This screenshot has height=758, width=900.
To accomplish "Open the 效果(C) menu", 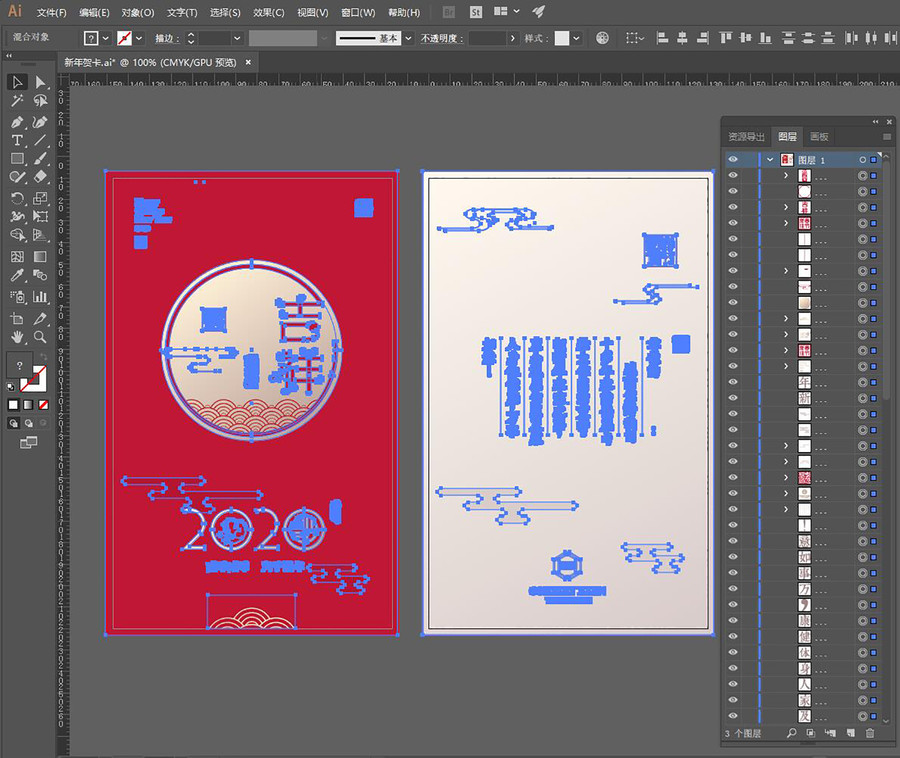I will point(269,13).
